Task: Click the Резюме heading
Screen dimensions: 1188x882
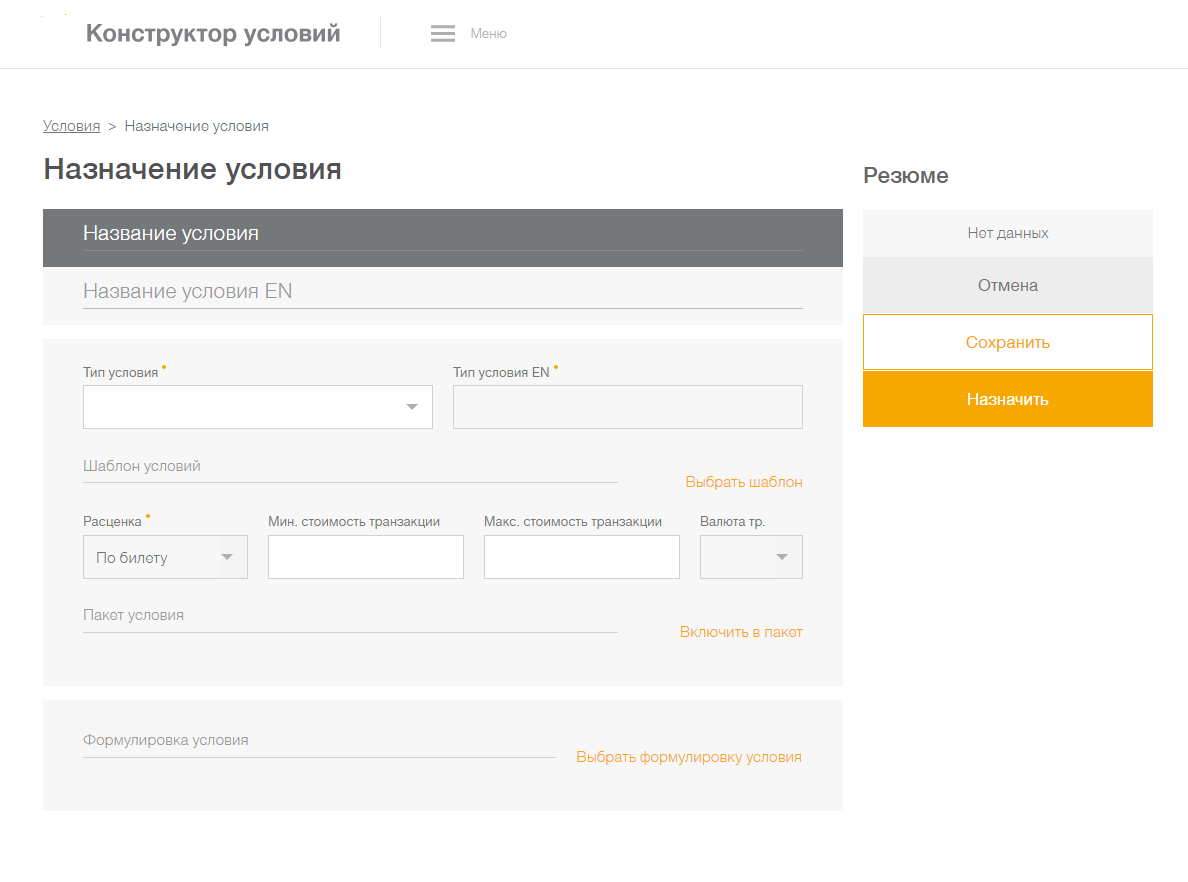Action: pyautogui.click(x=905, y=176)
